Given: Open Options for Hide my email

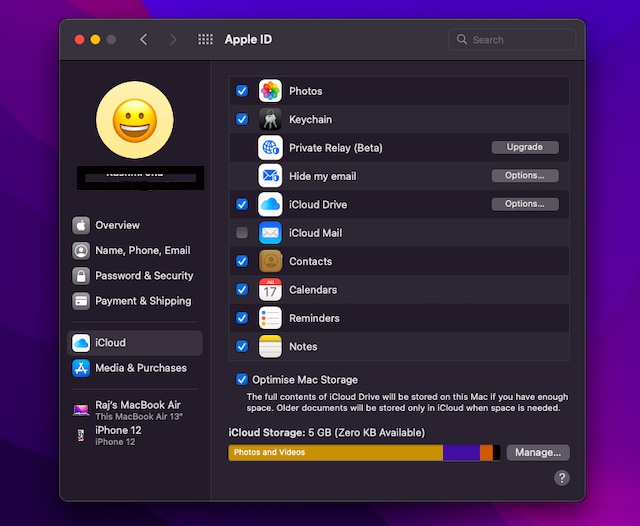Looking at the screenshot, I should click(x=525, y=175).
